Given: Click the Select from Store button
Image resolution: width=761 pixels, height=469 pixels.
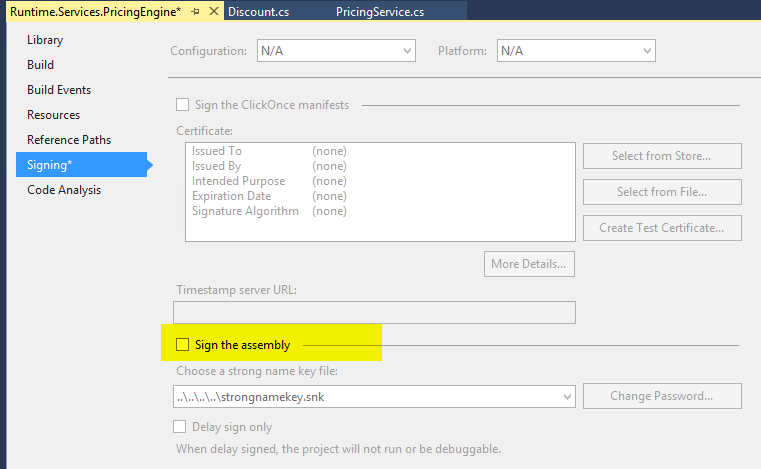Looking at the screenshot, I should pyautogui.click(x=663, y=156).
